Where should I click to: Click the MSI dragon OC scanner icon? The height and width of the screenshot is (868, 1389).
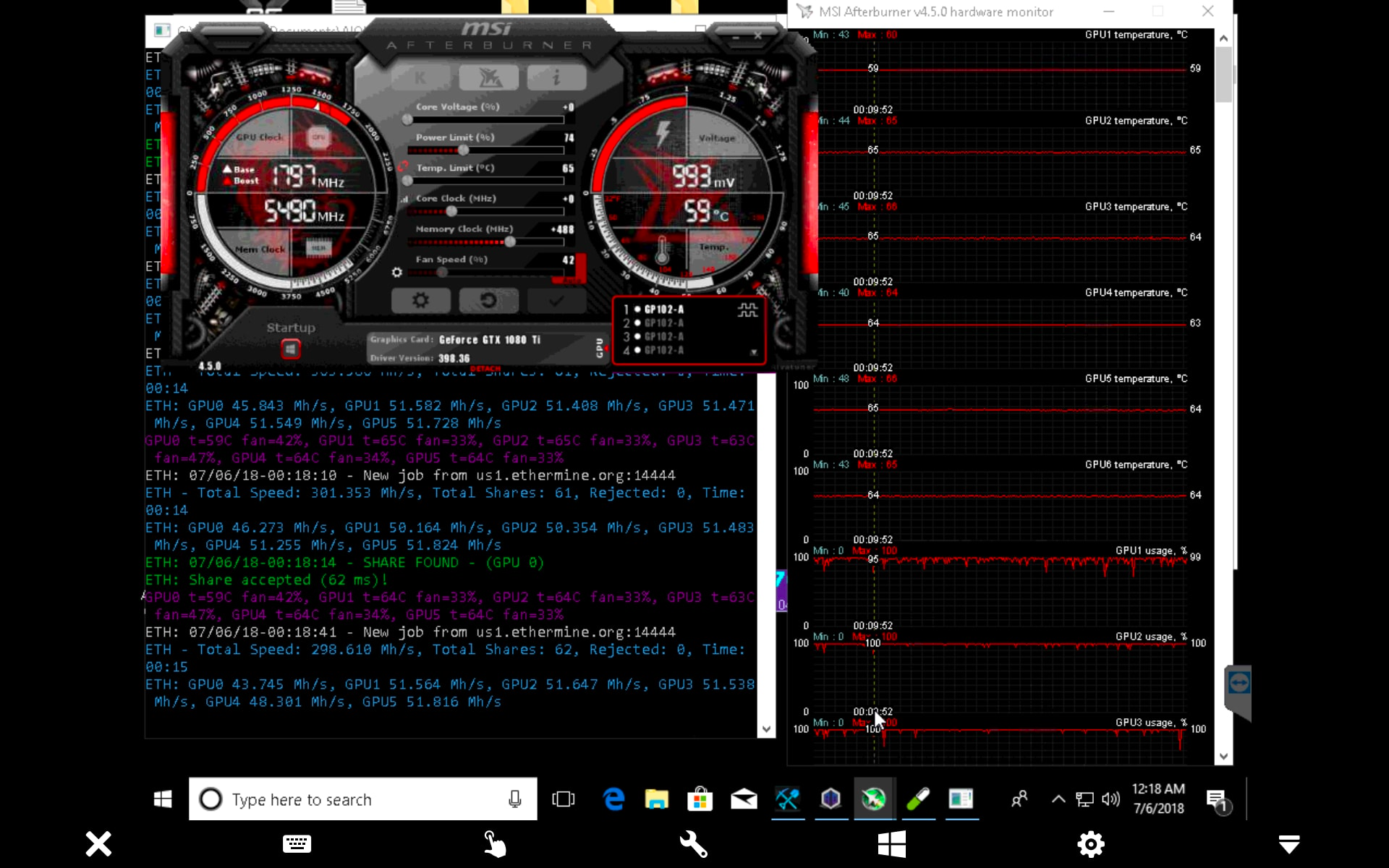(x=489, y=78)
